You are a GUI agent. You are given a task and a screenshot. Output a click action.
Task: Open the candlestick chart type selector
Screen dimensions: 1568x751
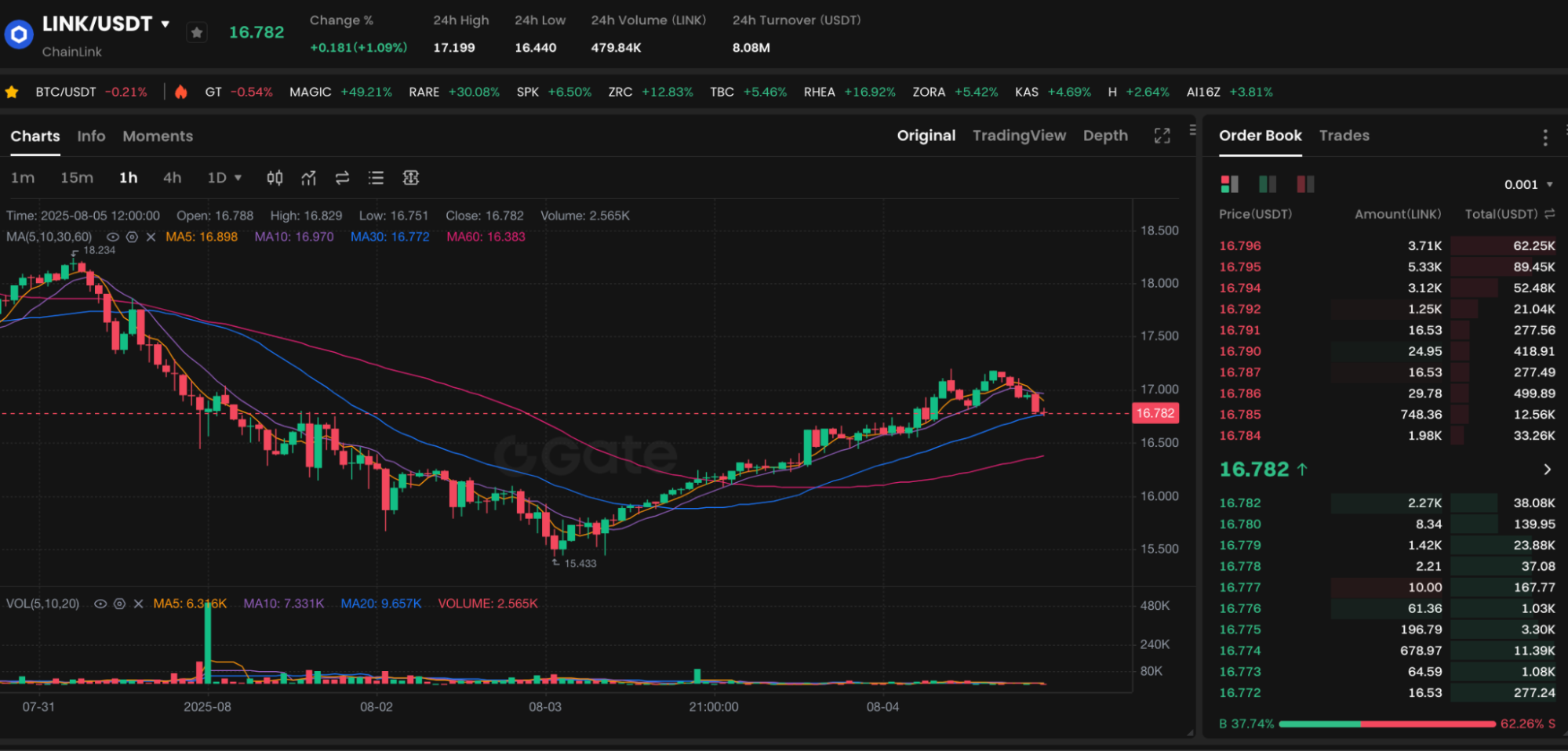tap(275, 178)
